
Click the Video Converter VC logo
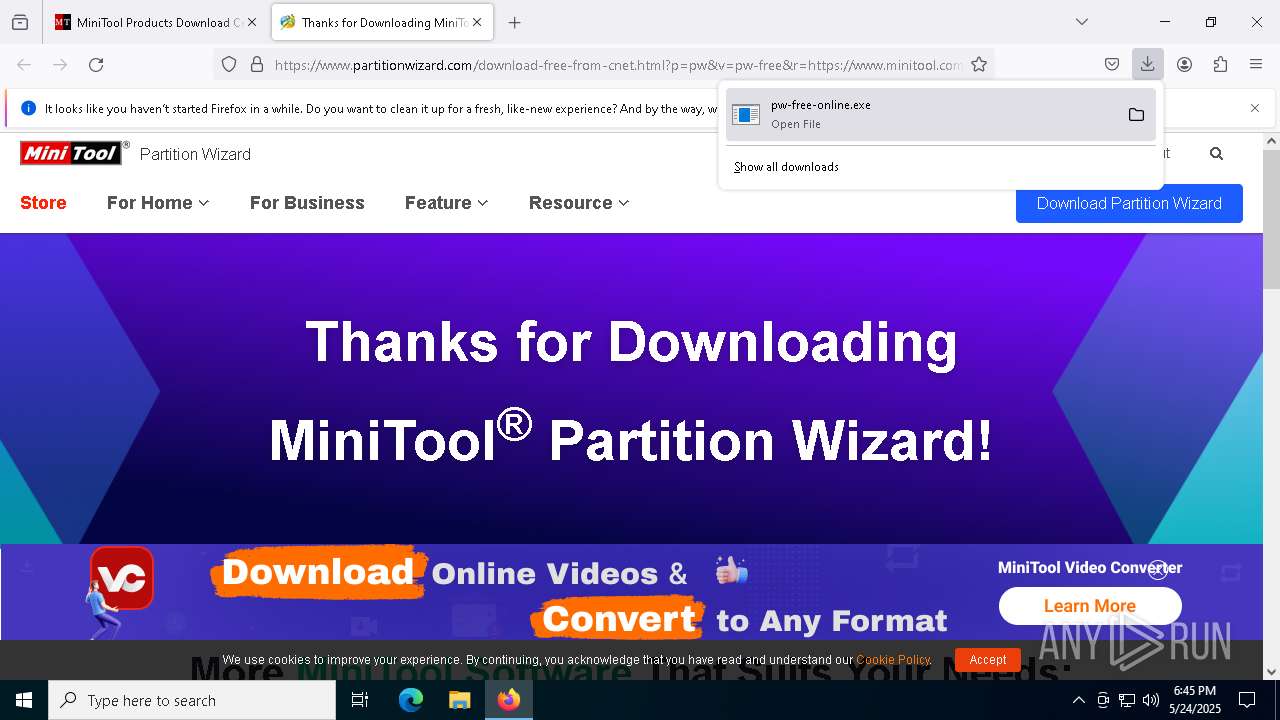click(x=122, y=578)
